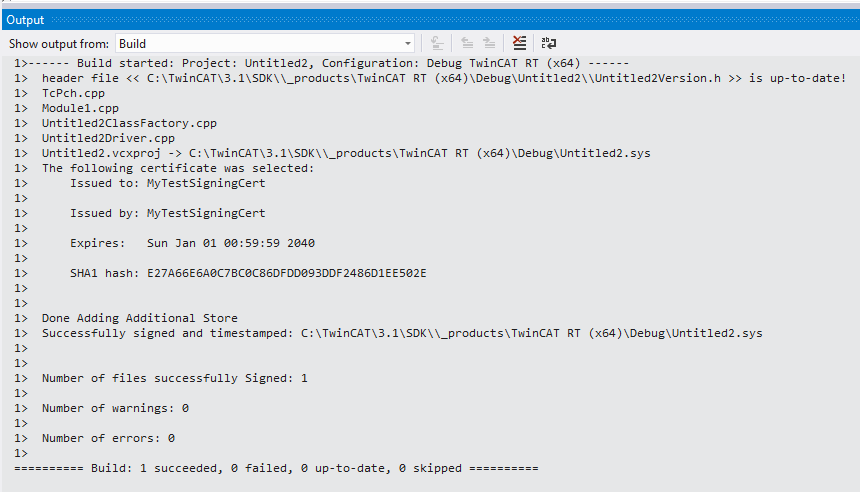The height and width of the screenshot is (492, 860).
Task: Click the 'Expires: Sun Jan 01' line
Action: pyautogui.click(x=192, y=243)
